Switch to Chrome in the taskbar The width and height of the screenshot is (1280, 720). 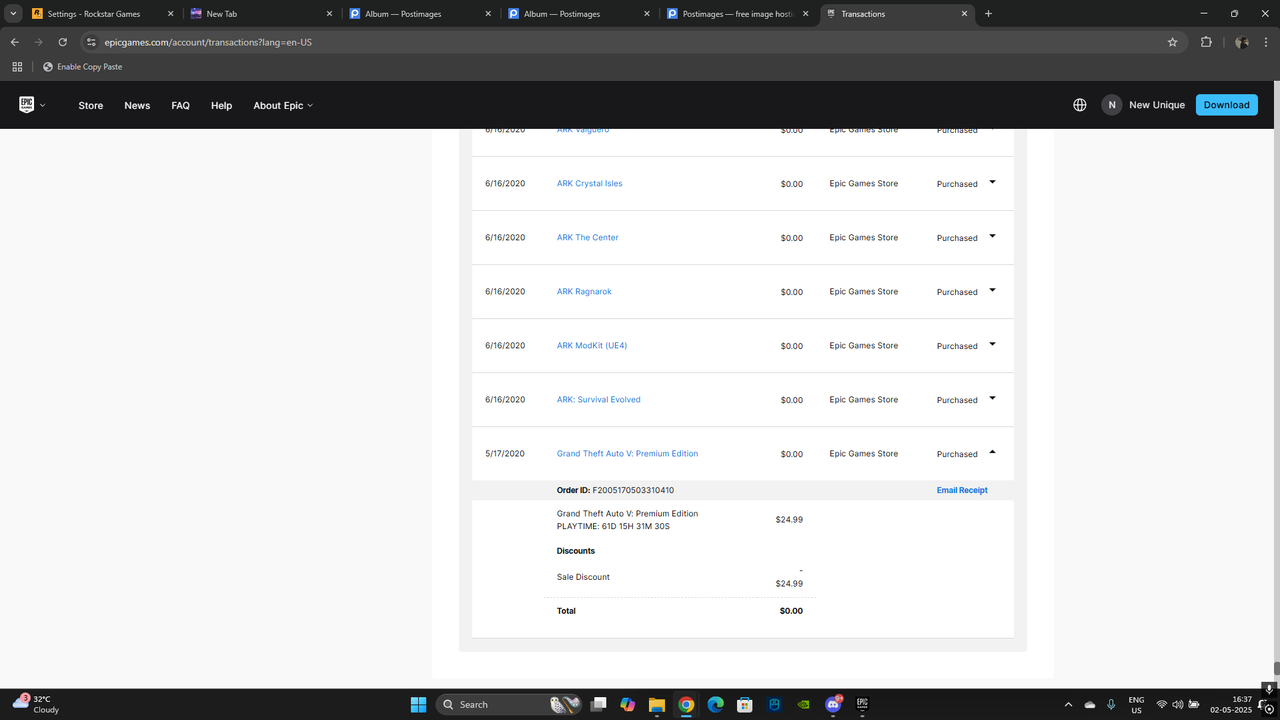point(686,704)
